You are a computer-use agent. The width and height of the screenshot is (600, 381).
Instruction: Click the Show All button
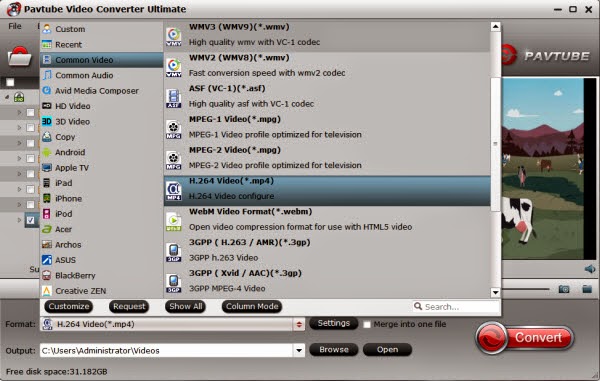tap(186, 306)
